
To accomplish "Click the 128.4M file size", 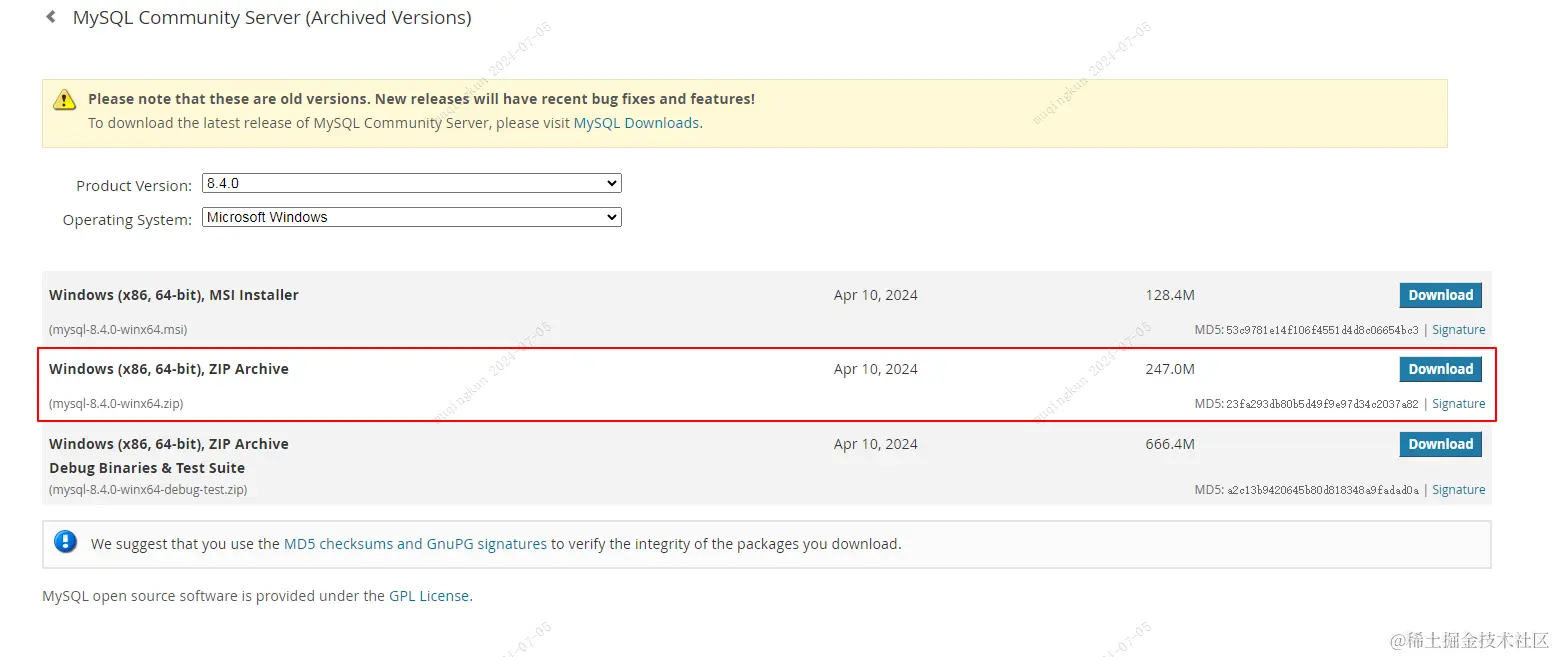I will [x=1170, y=295].
